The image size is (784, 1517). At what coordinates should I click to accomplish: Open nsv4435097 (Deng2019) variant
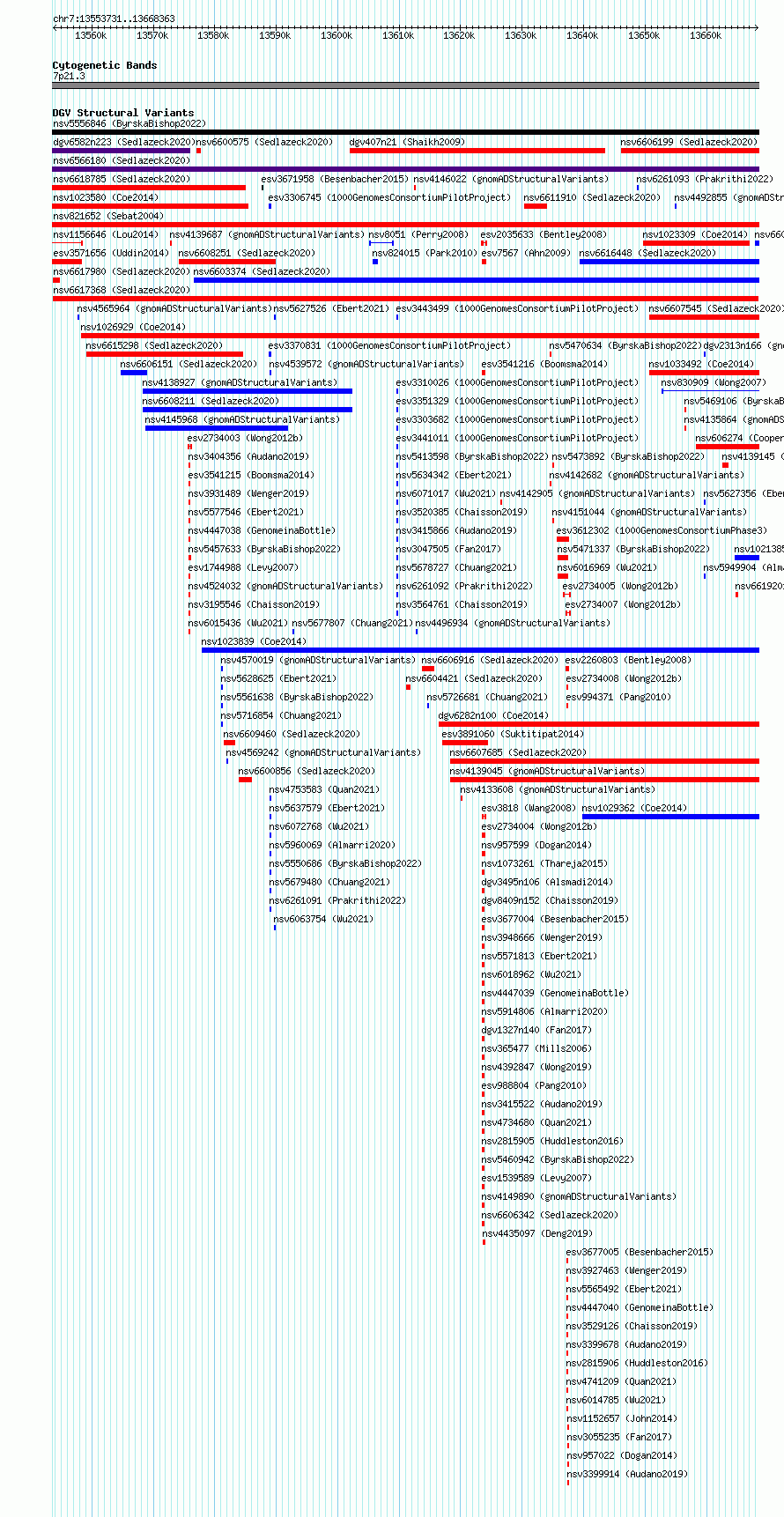coord(536,1233)
